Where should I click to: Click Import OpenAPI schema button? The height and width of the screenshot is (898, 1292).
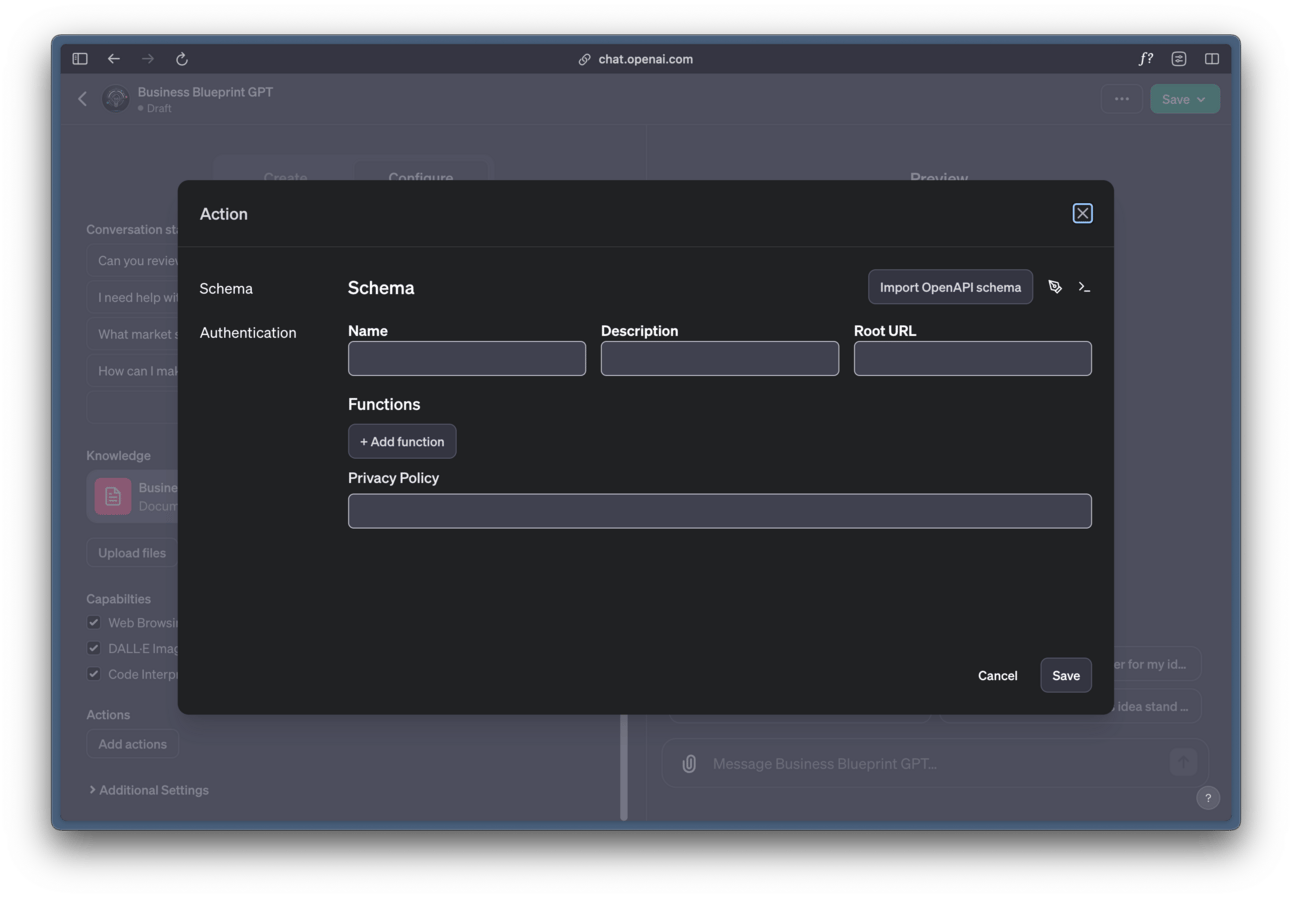(x=950, y=287)
